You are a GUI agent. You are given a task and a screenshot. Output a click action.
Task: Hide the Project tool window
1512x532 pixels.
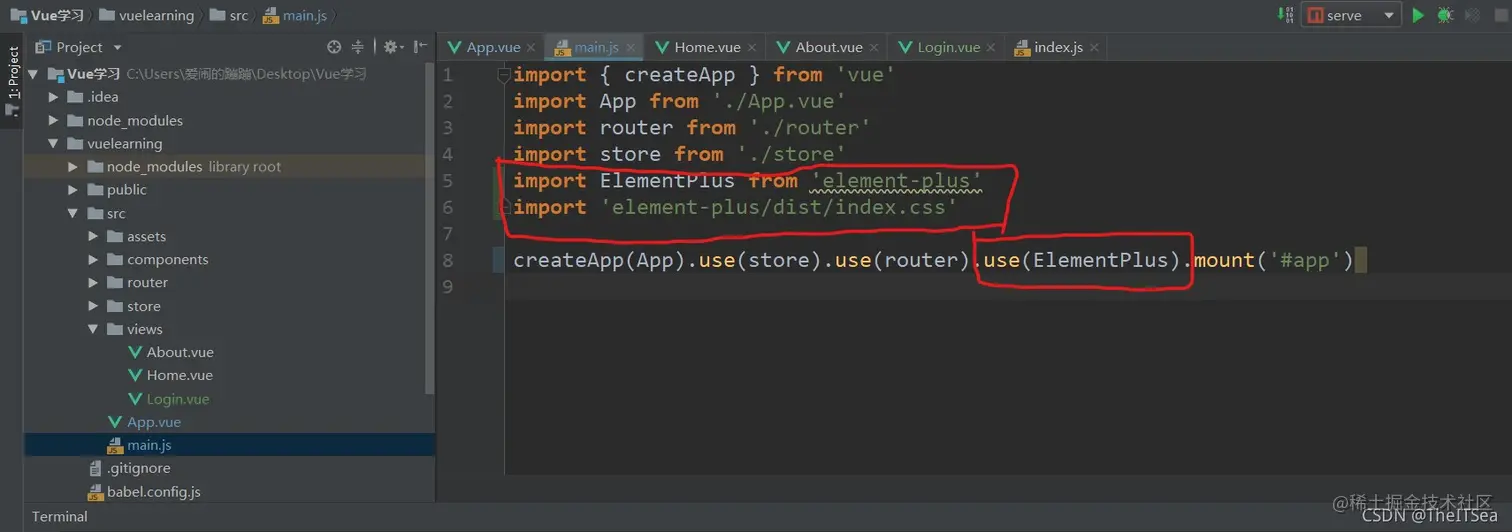tap(420, 47)
